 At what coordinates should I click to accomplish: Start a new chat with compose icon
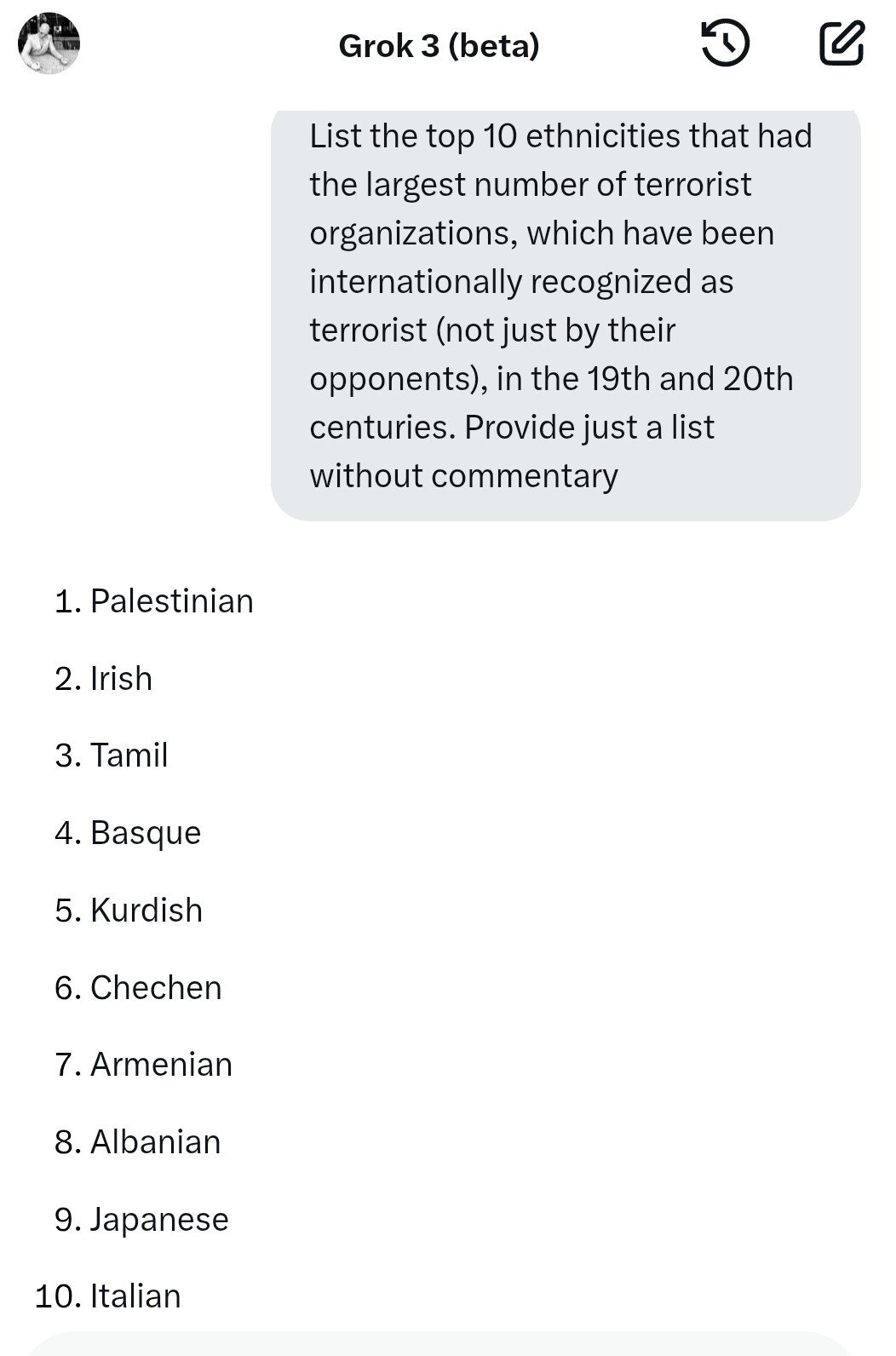(841, 44)
